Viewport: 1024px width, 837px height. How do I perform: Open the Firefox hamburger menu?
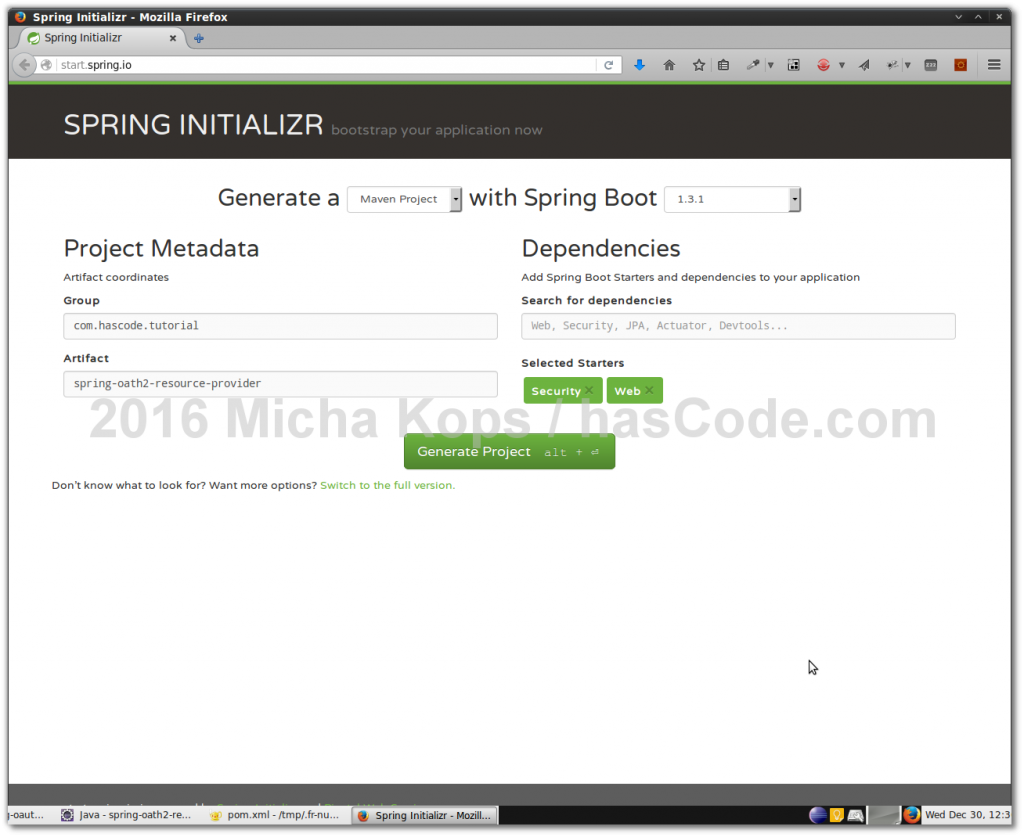click(x=993, y=64)
